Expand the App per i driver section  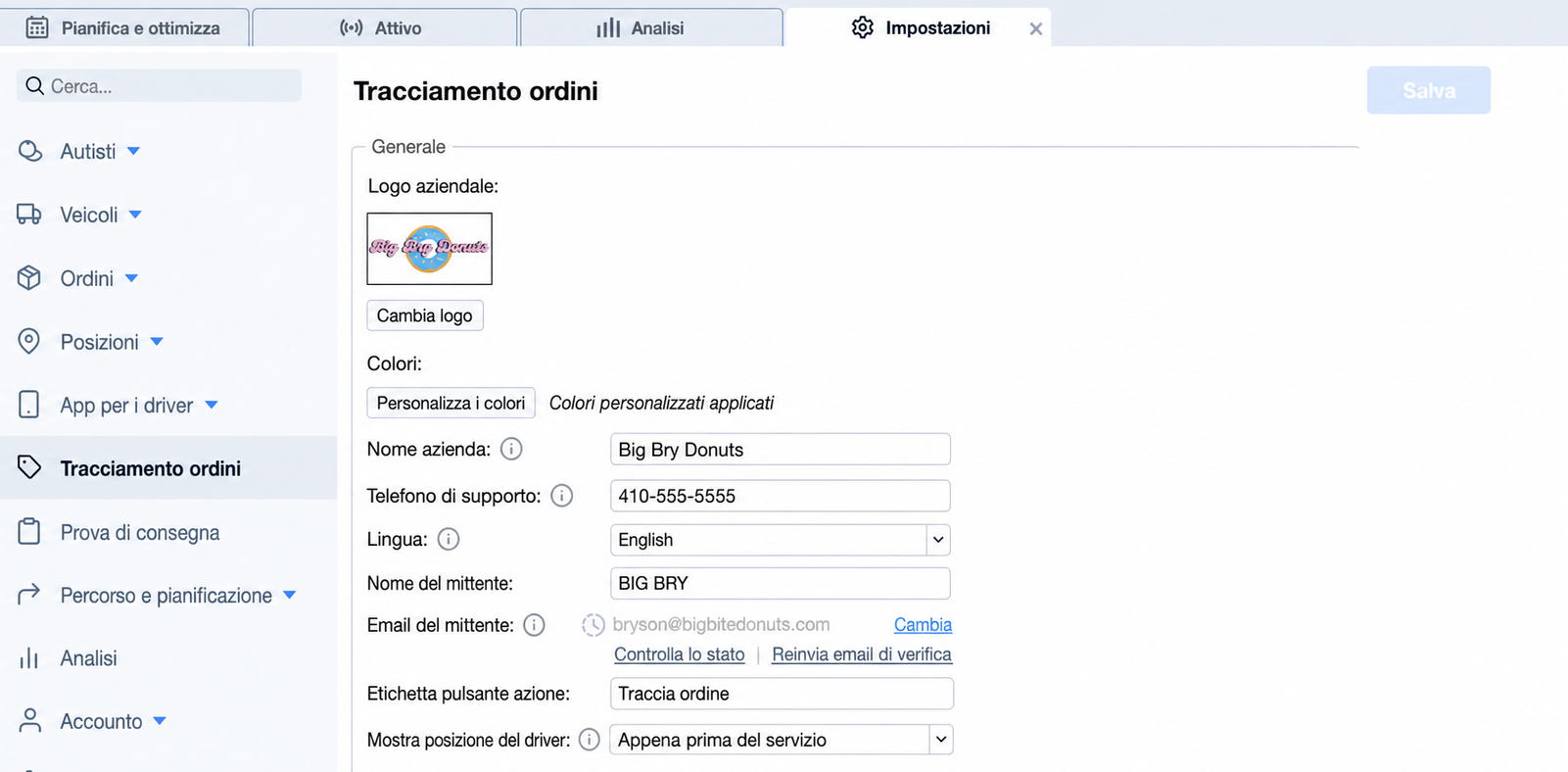tap(212, 405)
